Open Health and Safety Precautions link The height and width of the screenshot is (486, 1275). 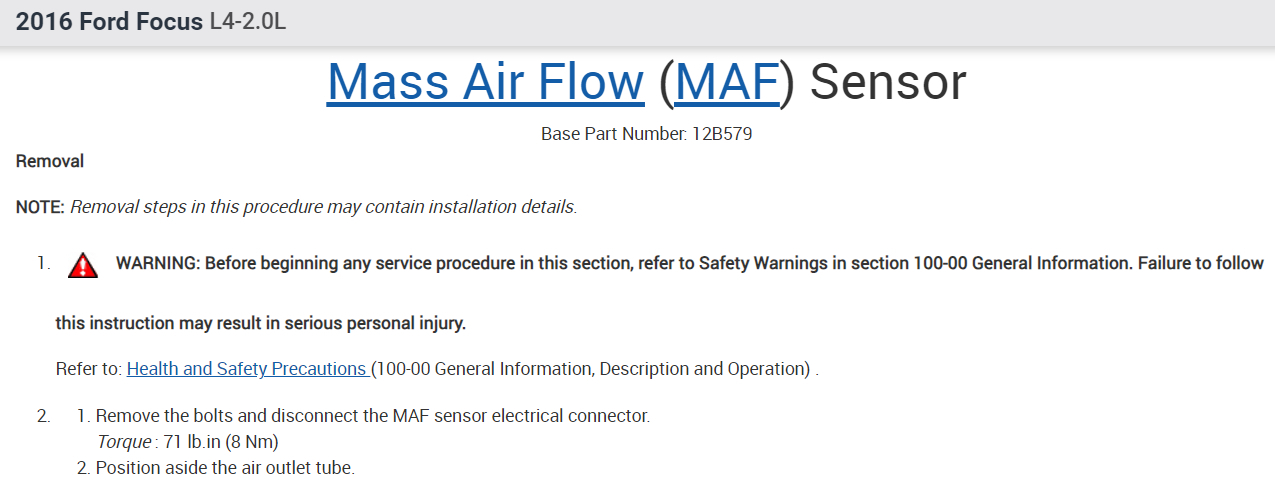[x=248, y=369]
